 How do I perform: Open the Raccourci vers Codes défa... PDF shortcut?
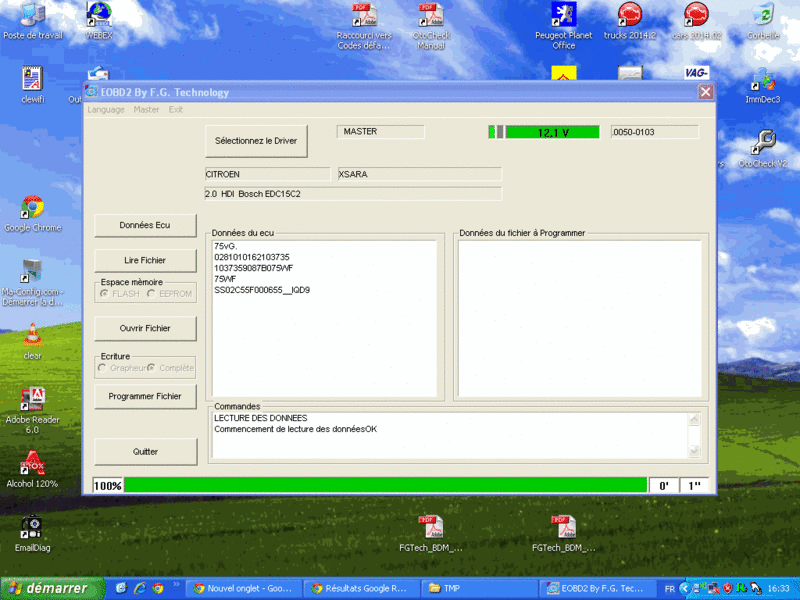(364, 26)
